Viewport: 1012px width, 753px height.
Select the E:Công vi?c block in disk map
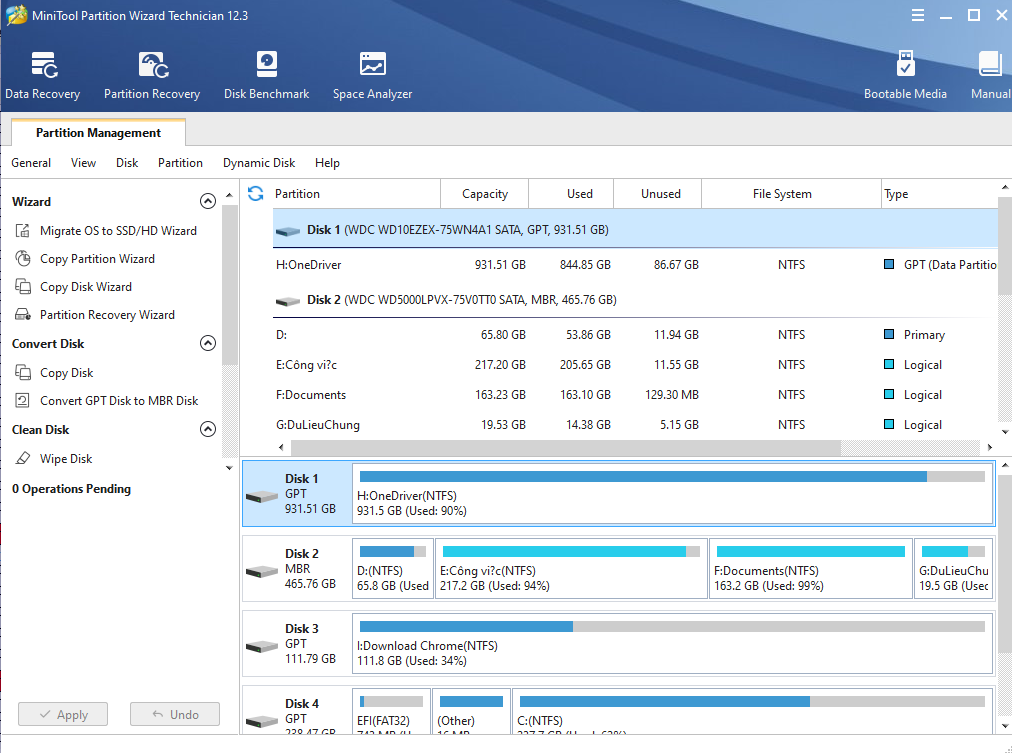point(571,569)
